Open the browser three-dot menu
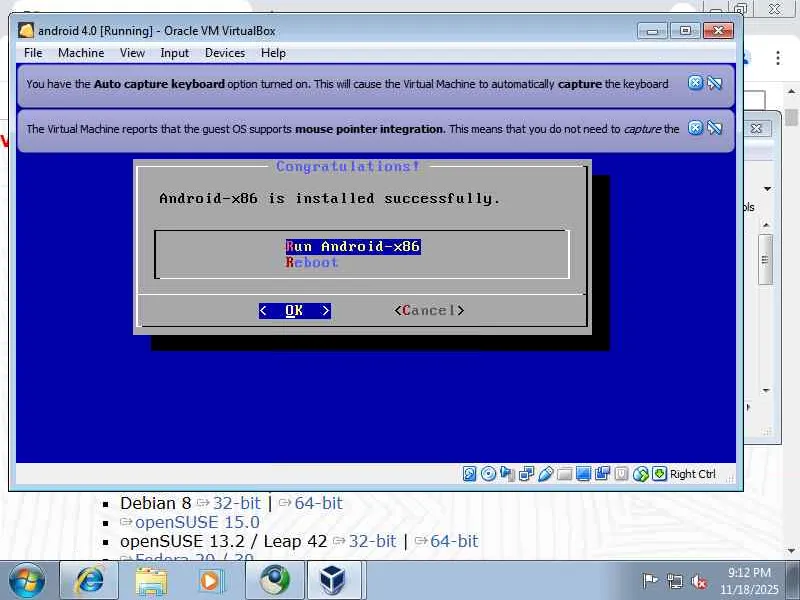This screenshot has height=600, width=800. [778, 58]
